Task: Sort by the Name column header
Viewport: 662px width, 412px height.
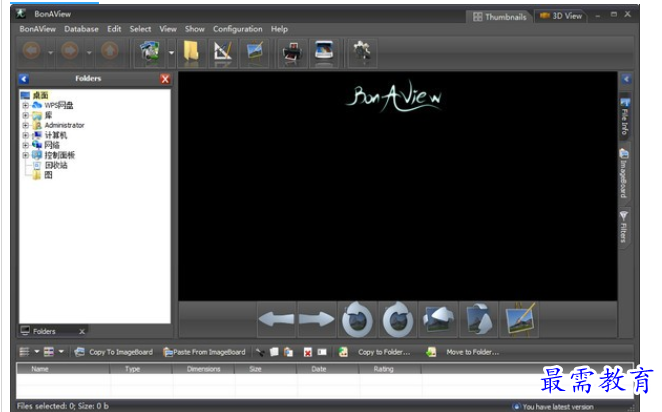Action: [63, 369]
